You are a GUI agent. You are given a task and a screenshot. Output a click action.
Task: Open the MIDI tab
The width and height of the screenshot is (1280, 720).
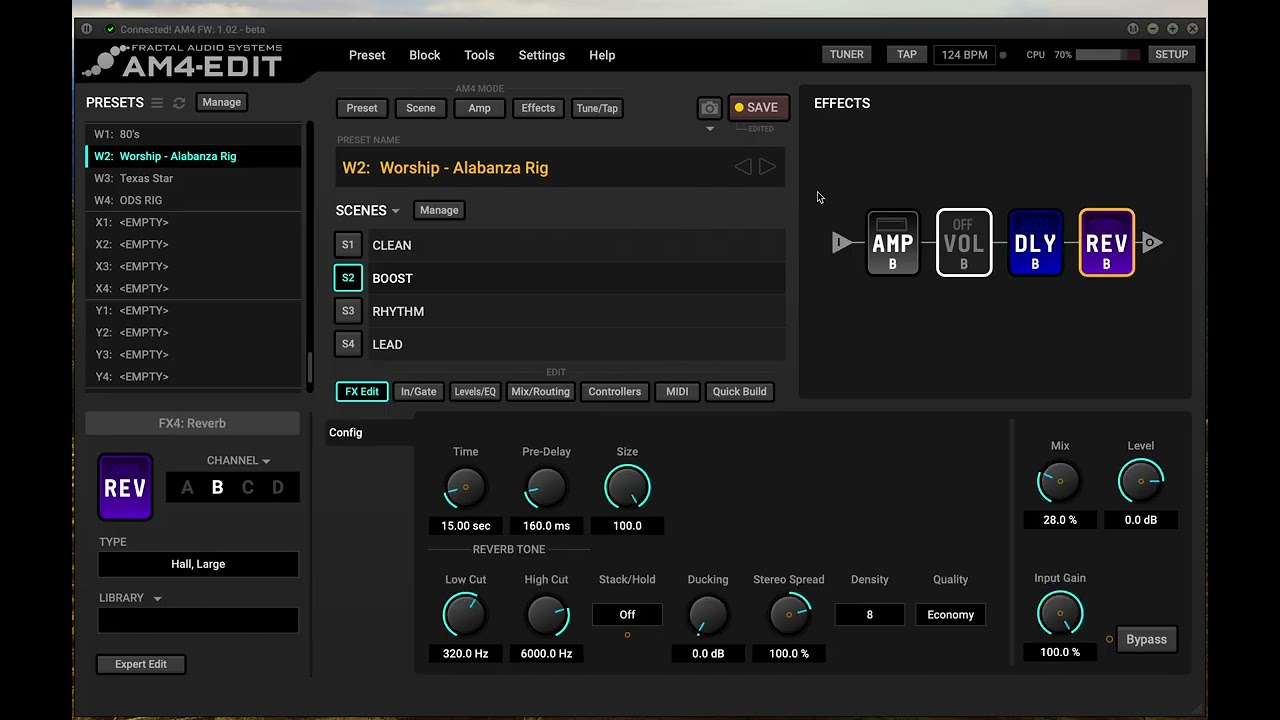677,392
